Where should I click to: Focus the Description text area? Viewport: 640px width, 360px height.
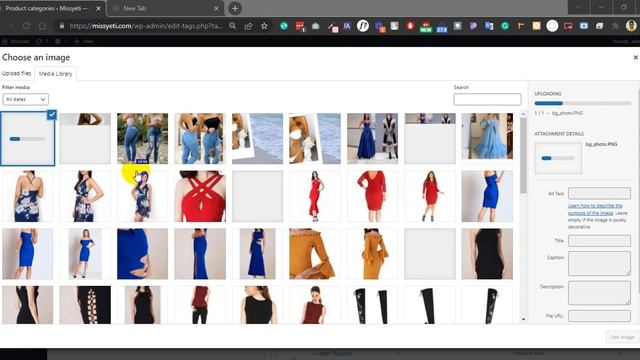[599, 293]
